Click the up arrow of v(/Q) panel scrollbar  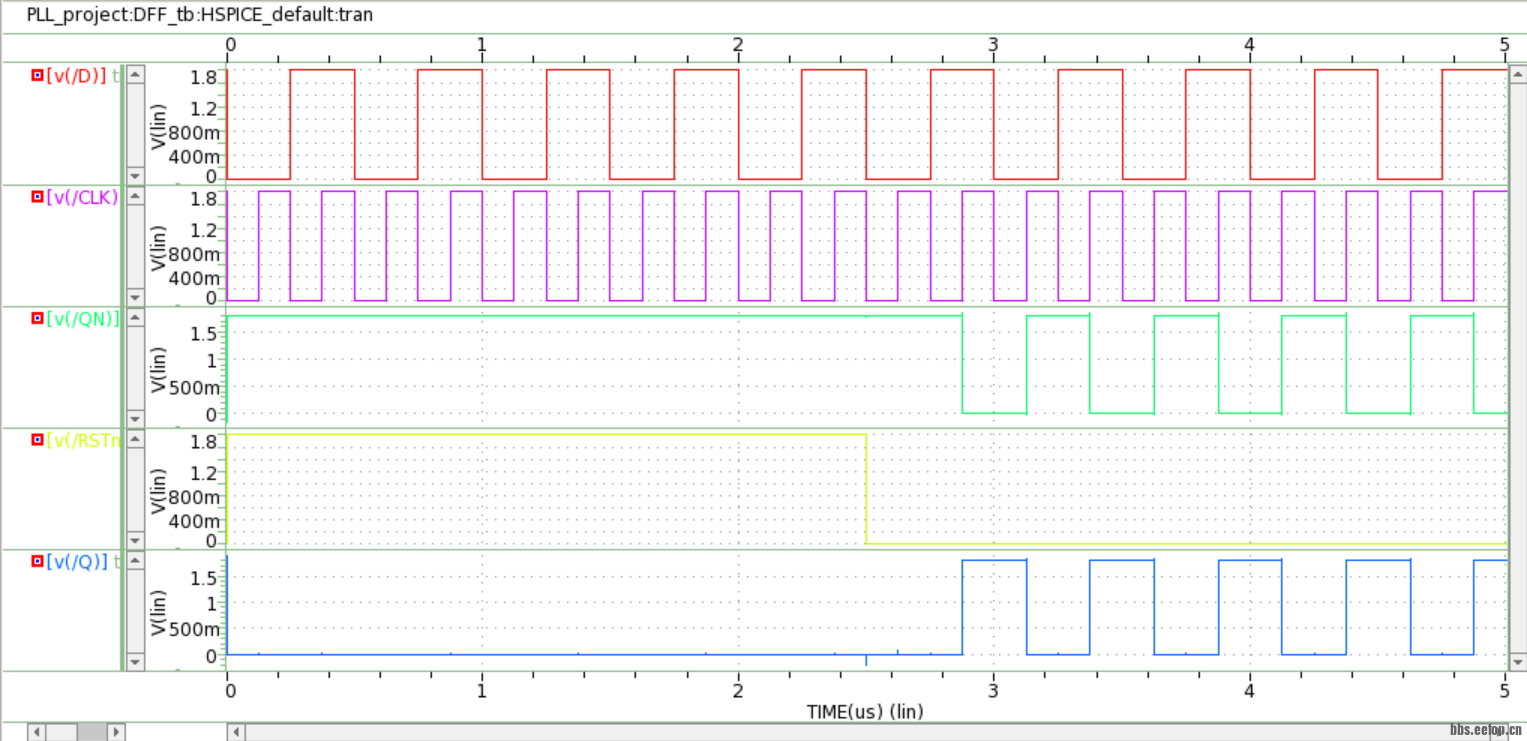click(x=135, y=561)
